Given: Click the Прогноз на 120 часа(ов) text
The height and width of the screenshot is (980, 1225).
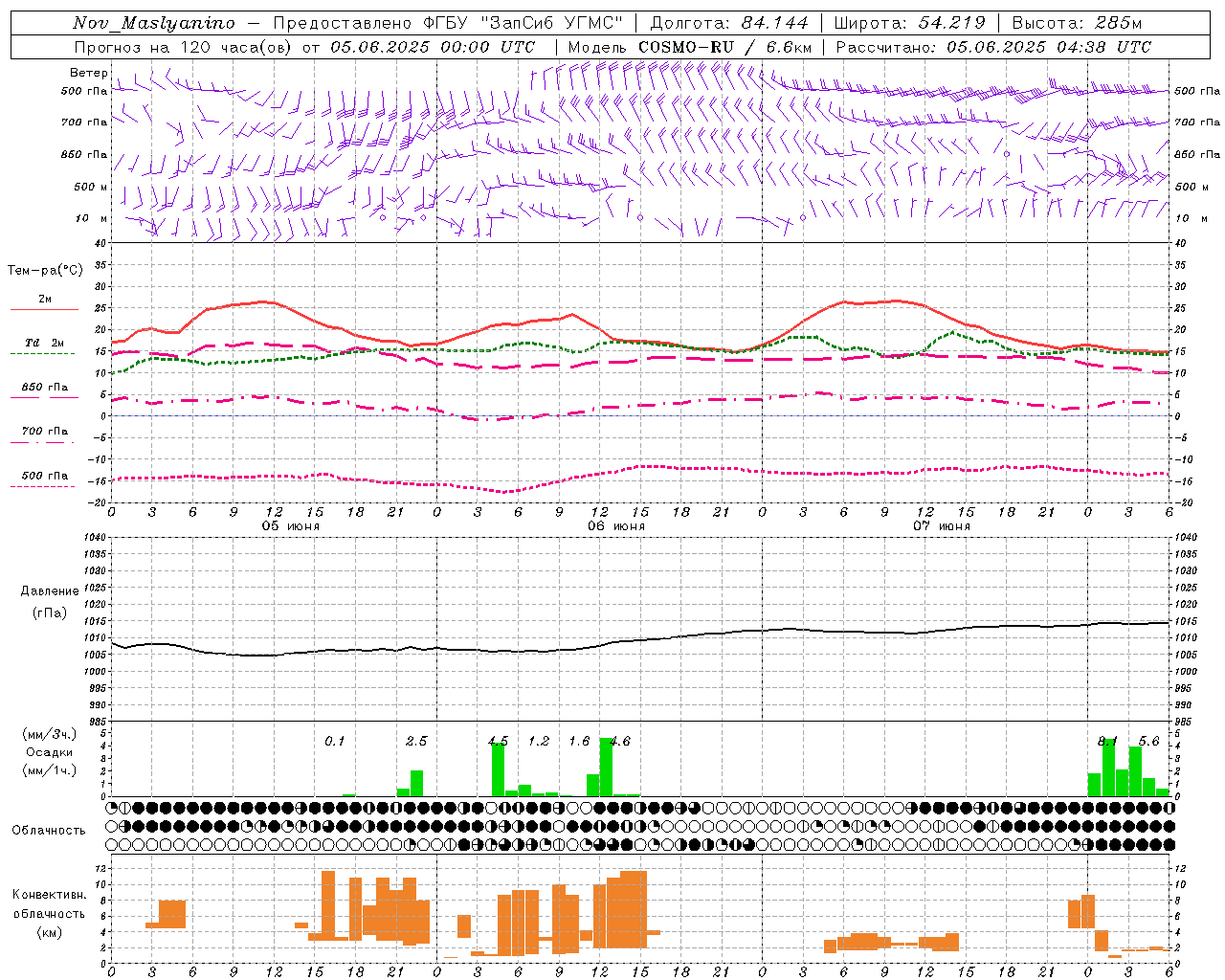Looking at the screenshot, I should [x=184, y=47].
